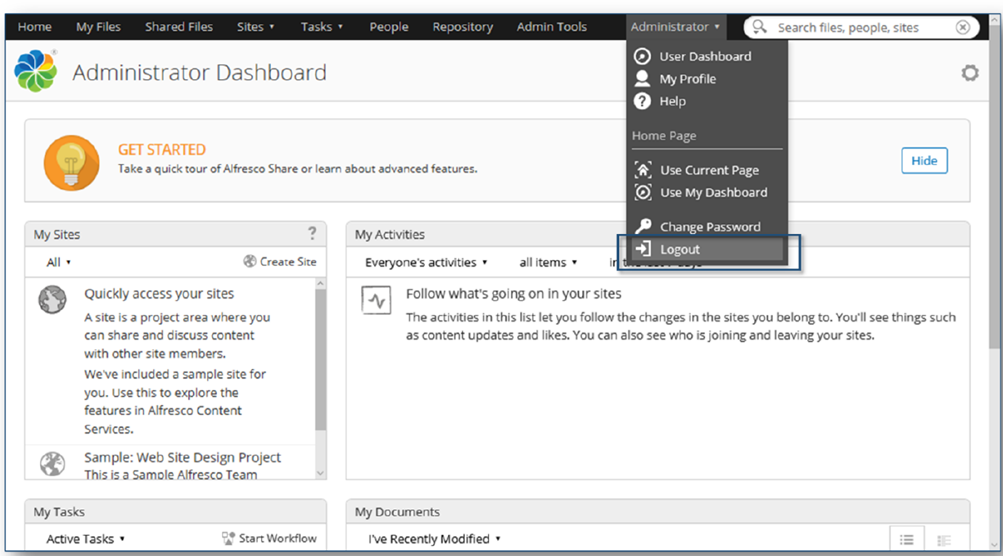Screen dimensions: 1003x556
Task: Open the Active Tasks filter dropdown
Action: 86,539
